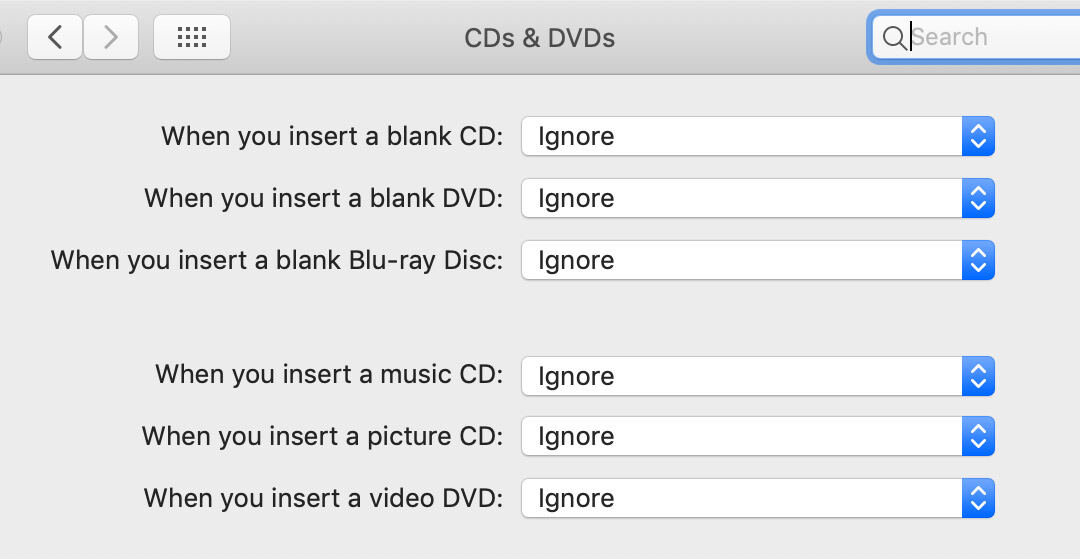The height and width of the screenshot is (559, 1080).
Task: Click blue arrows for blank Blu-ray Disc
Action: pos(978,260)
